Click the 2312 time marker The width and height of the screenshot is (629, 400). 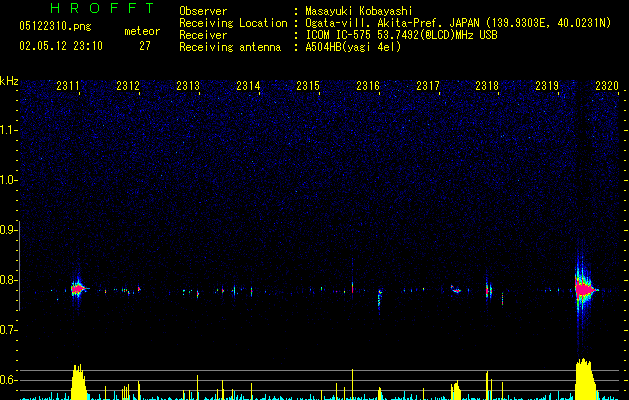(x=128, y=85)
